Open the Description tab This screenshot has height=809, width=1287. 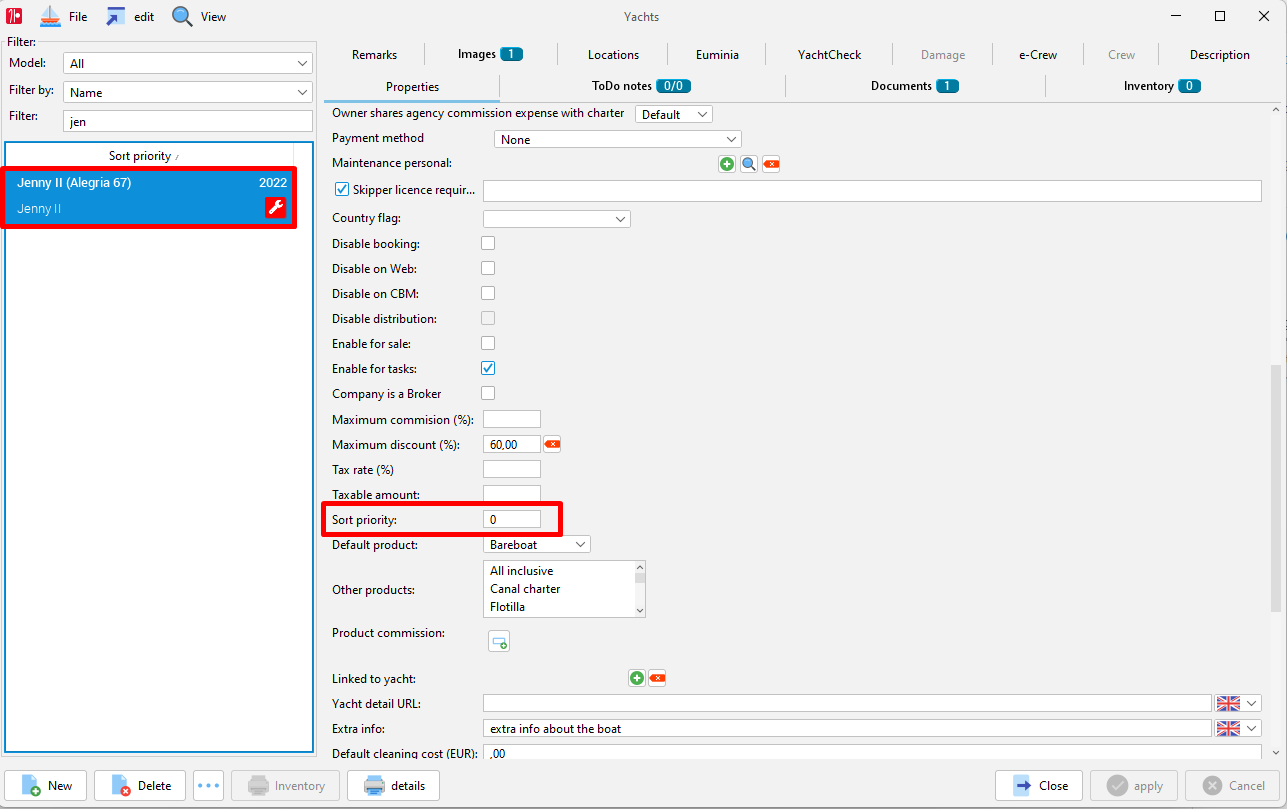pos(1219,55)
